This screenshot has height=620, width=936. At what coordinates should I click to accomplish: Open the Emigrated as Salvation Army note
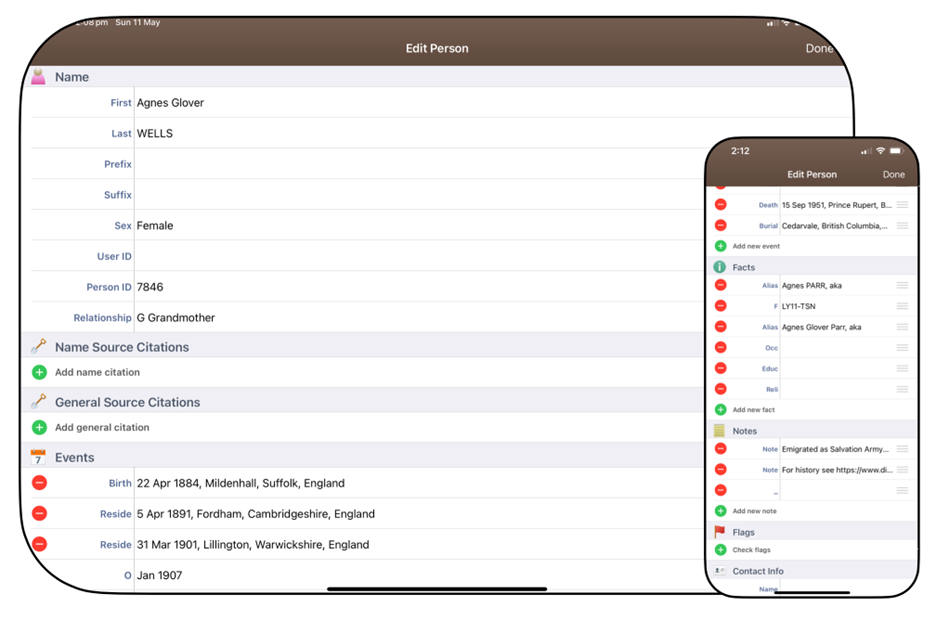(x=834, y=450)
